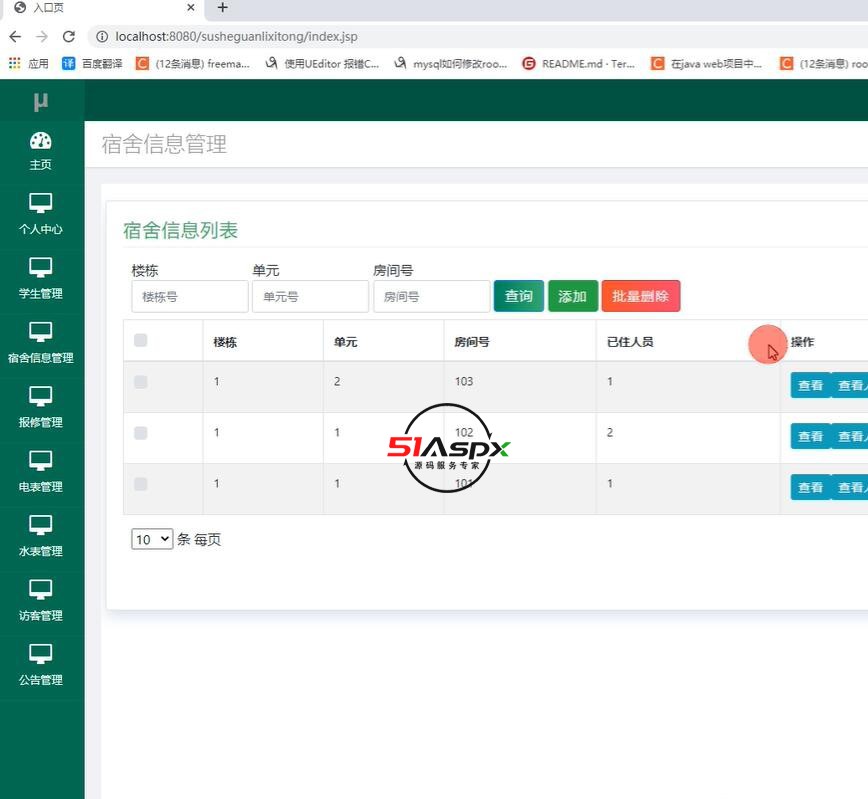Toggle the select-all checkbox in table header
The height and width of the screenshot is (799, 868).
pos(141,340)
